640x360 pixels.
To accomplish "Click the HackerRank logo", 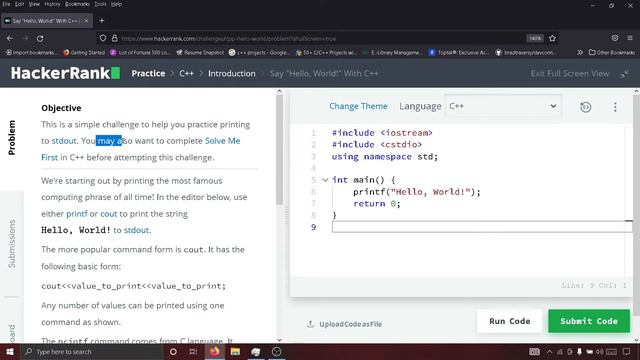I will (65, 73).
